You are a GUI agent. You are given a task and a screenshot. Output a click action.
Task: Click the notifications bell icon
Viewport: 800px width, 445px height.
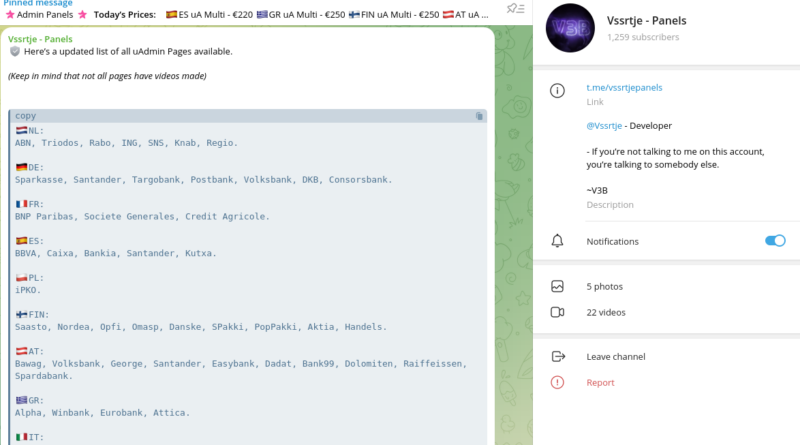(x=557, y=241)
